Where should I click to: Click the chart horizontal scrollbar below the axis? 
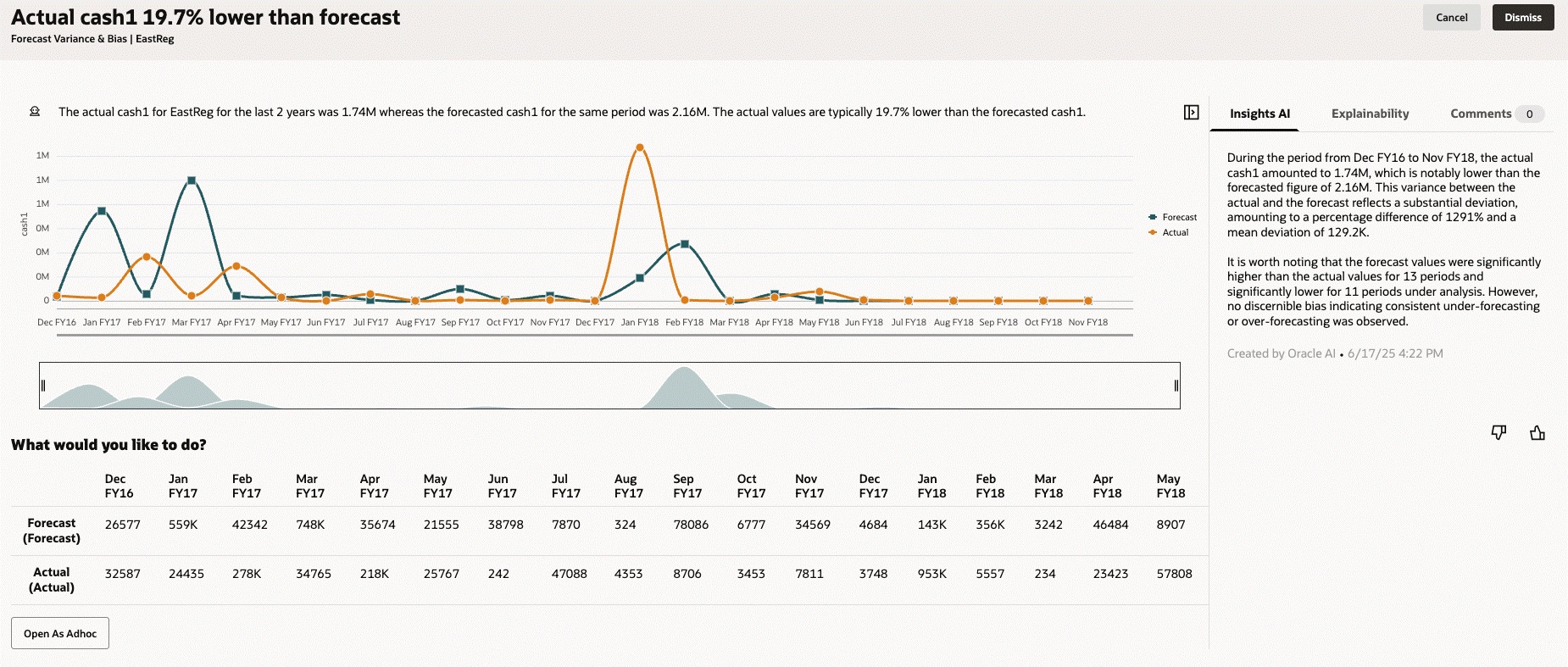coord(594,336)
